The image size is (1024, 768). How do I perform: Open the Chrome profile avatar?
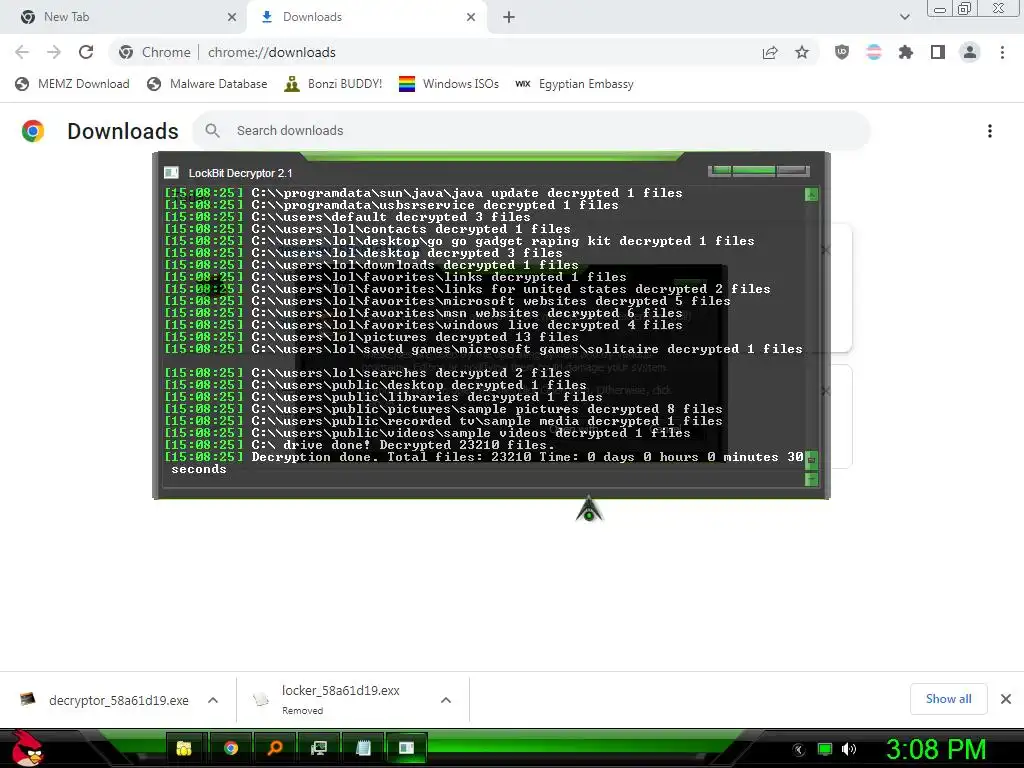click(x=970, y=52)
